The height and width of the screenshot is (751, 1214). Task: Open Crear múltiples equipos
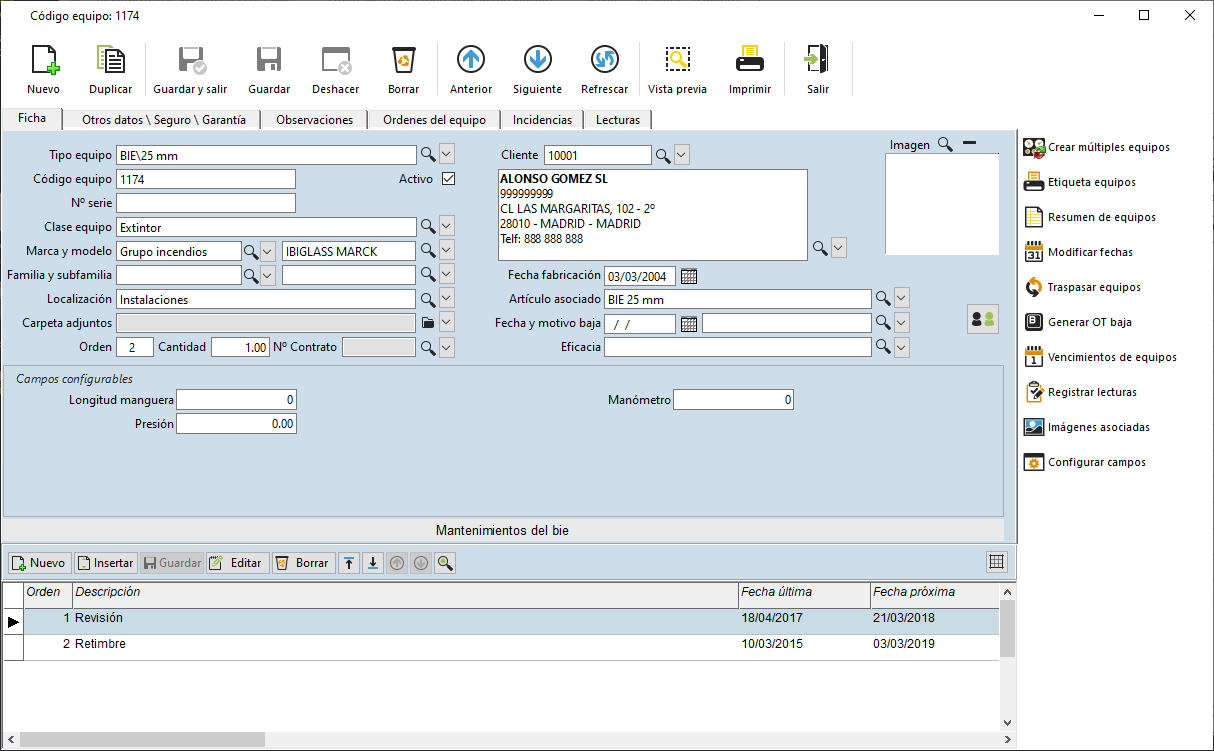point(1097,147)
